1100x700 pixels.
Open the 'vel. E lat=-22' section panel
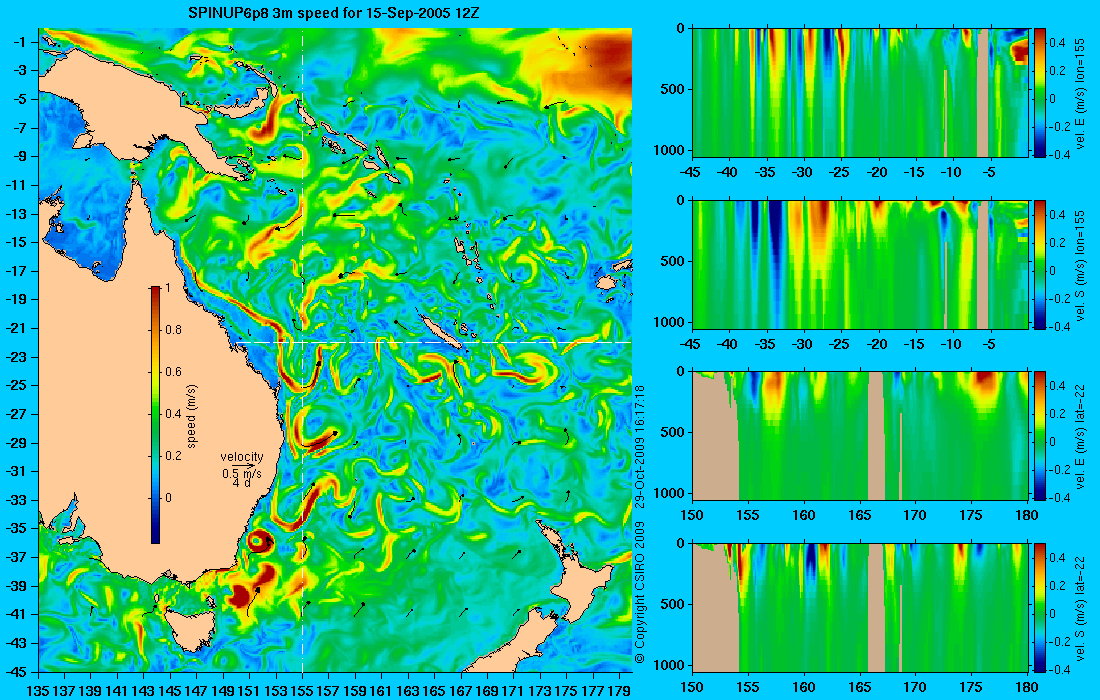tap(860, 436)
